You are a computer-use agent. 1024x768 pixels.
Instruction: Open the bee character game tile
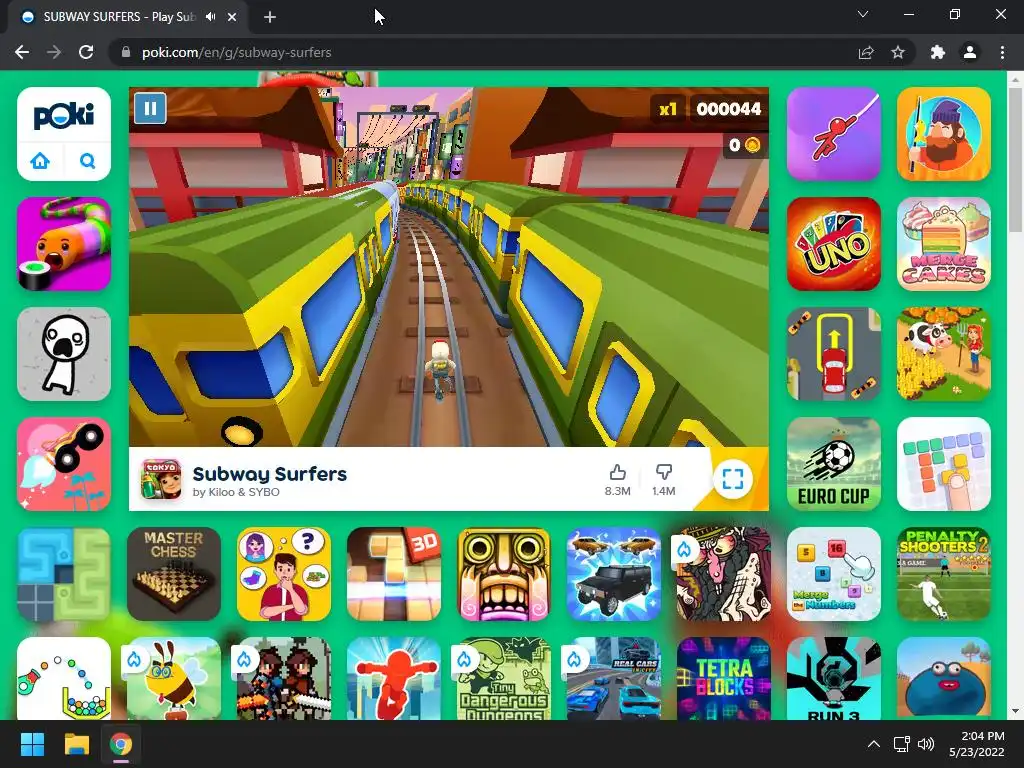[174, 679]
